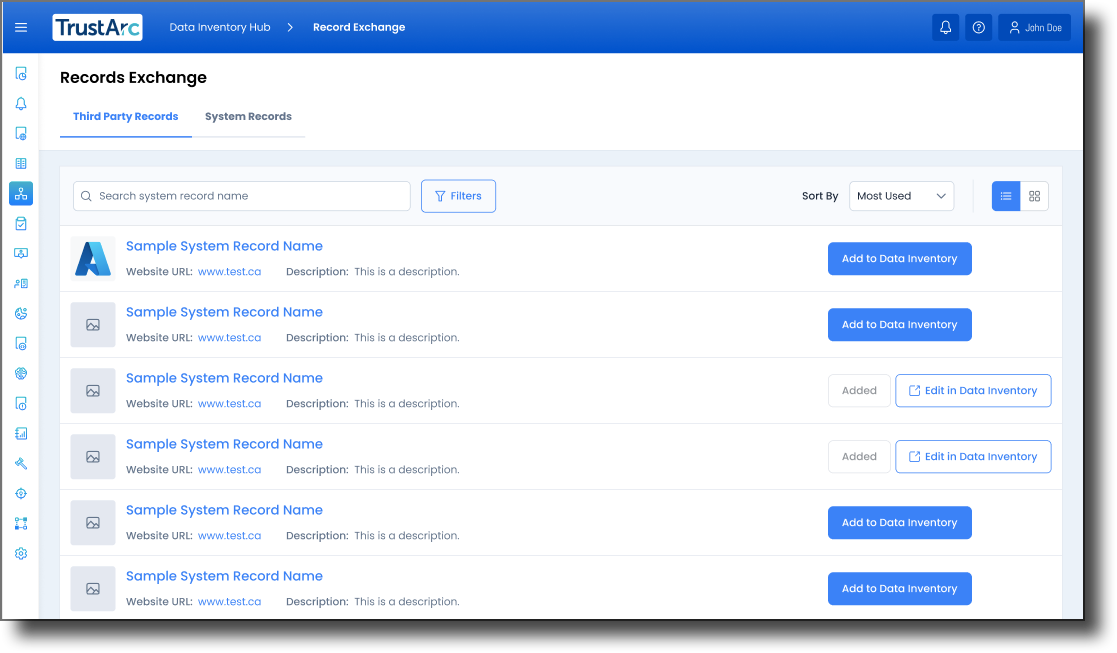Screen dimensions: 1117x653
Task: Open the settings gear in sidebar
Action: (x=21, y=554)
